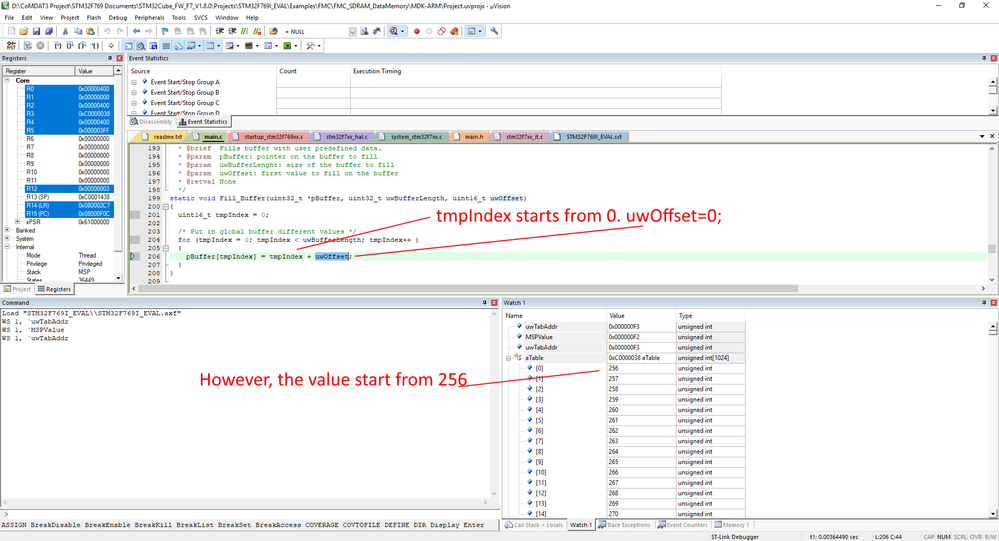The height and width of the screenshot is (541, 999).
Task: Click the Open file folder icon
Action: (x=24, y=31)
